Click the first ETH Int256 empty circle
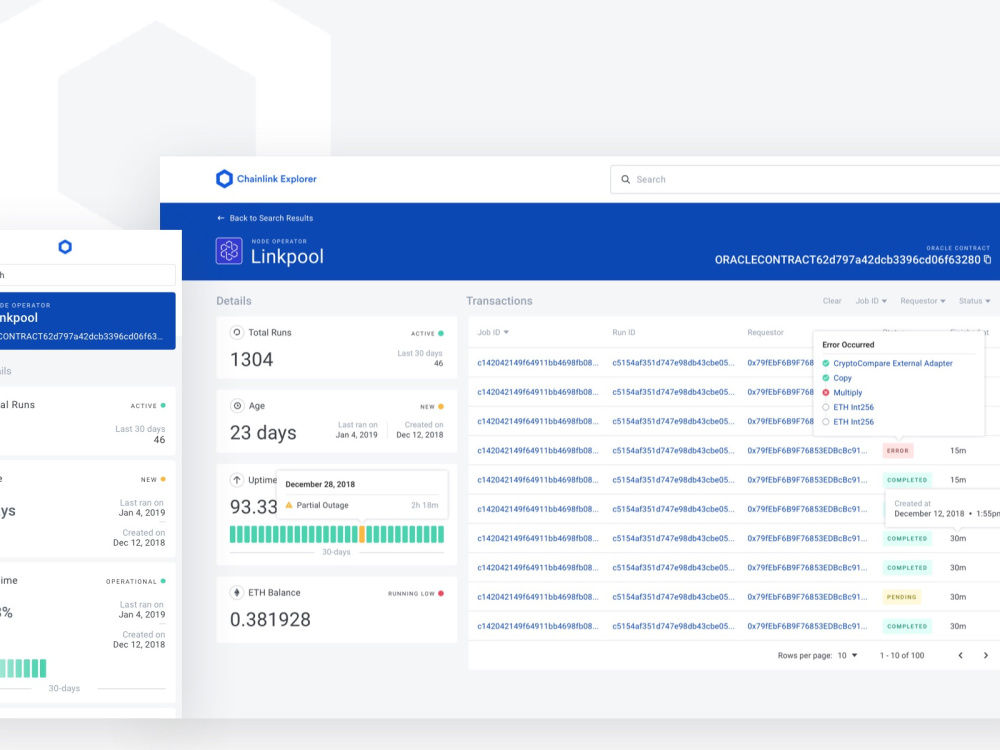 [x=826, y=407]
